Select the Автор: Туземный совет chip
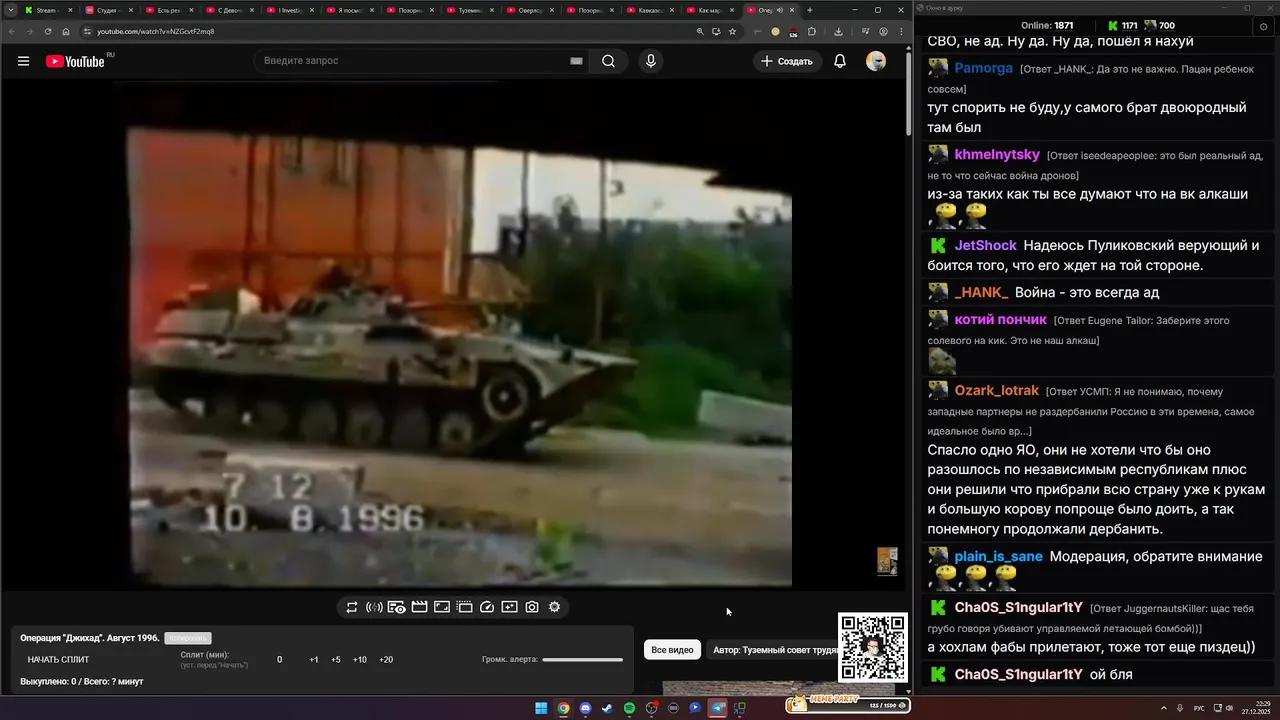 (772, 650)
